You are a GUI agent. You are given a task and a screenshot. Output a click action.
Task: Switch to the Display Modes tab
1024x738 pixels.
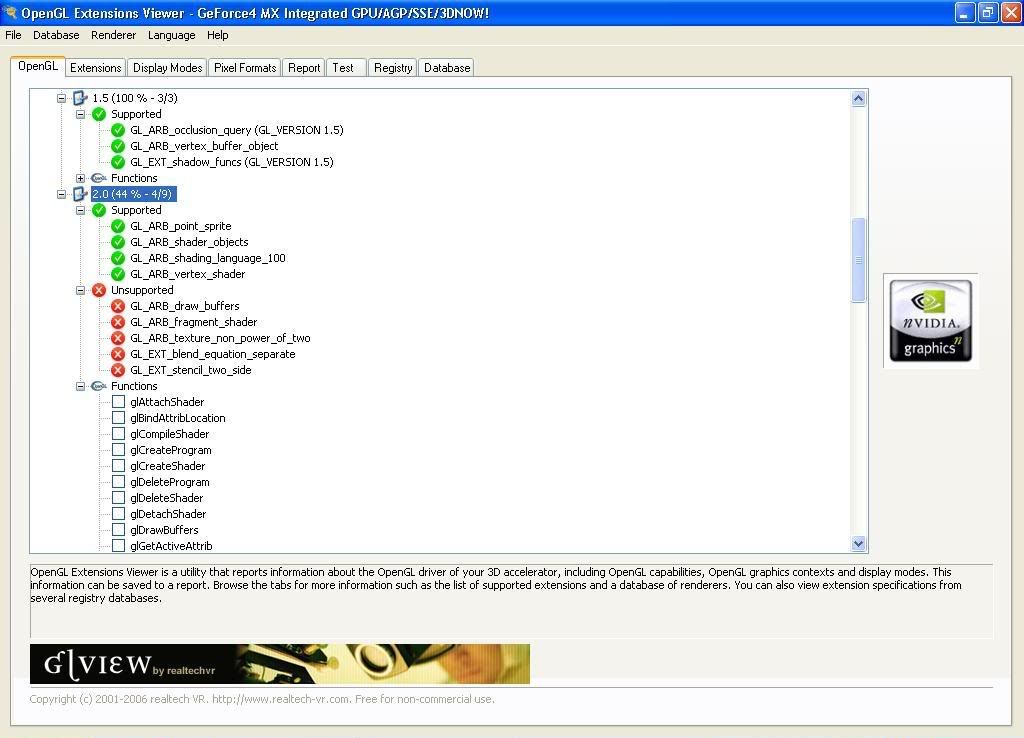coord(168,68)
